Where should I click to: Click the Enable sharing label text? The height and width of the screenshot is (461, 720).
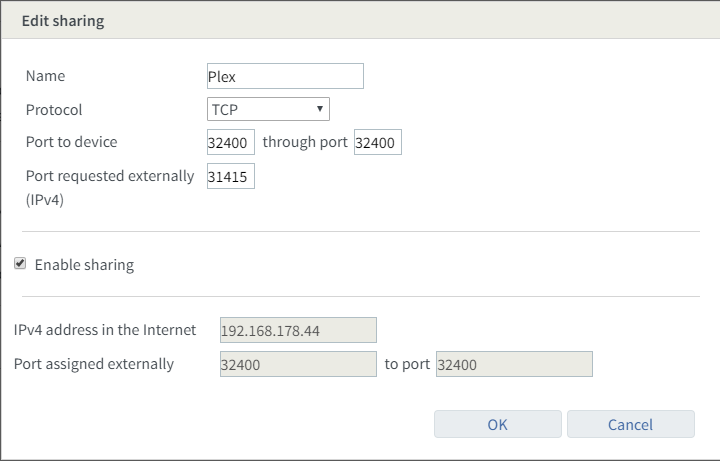point(84,265)
